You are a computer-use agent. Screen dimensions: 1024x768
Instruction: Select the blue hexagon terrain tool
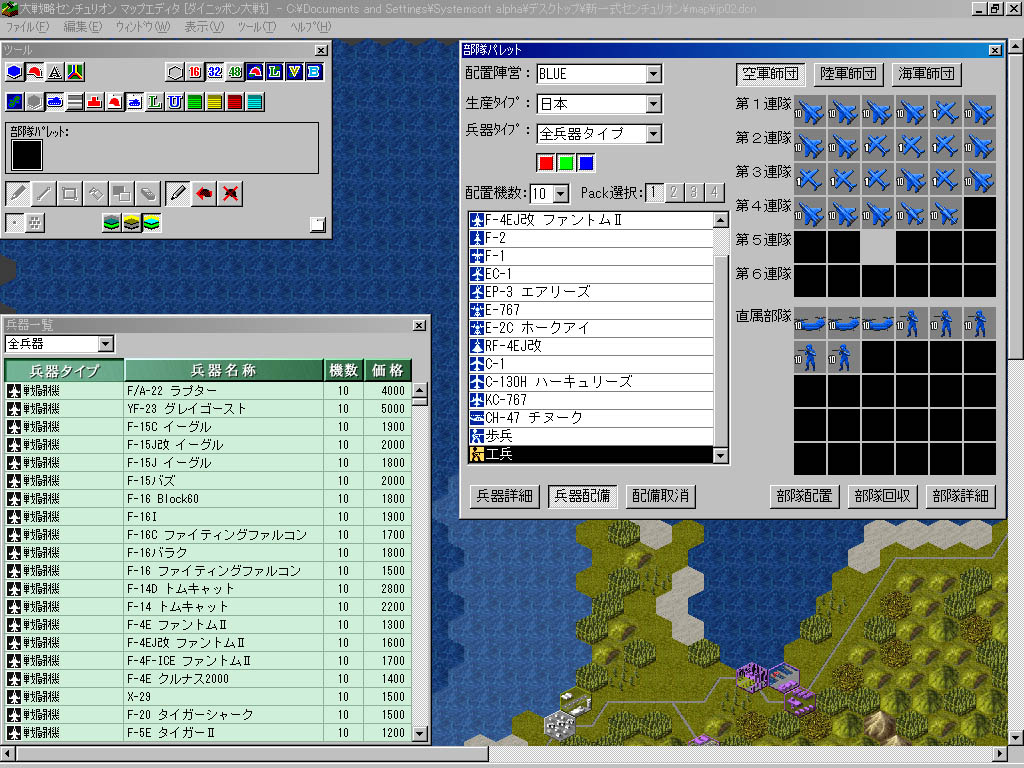14,71
